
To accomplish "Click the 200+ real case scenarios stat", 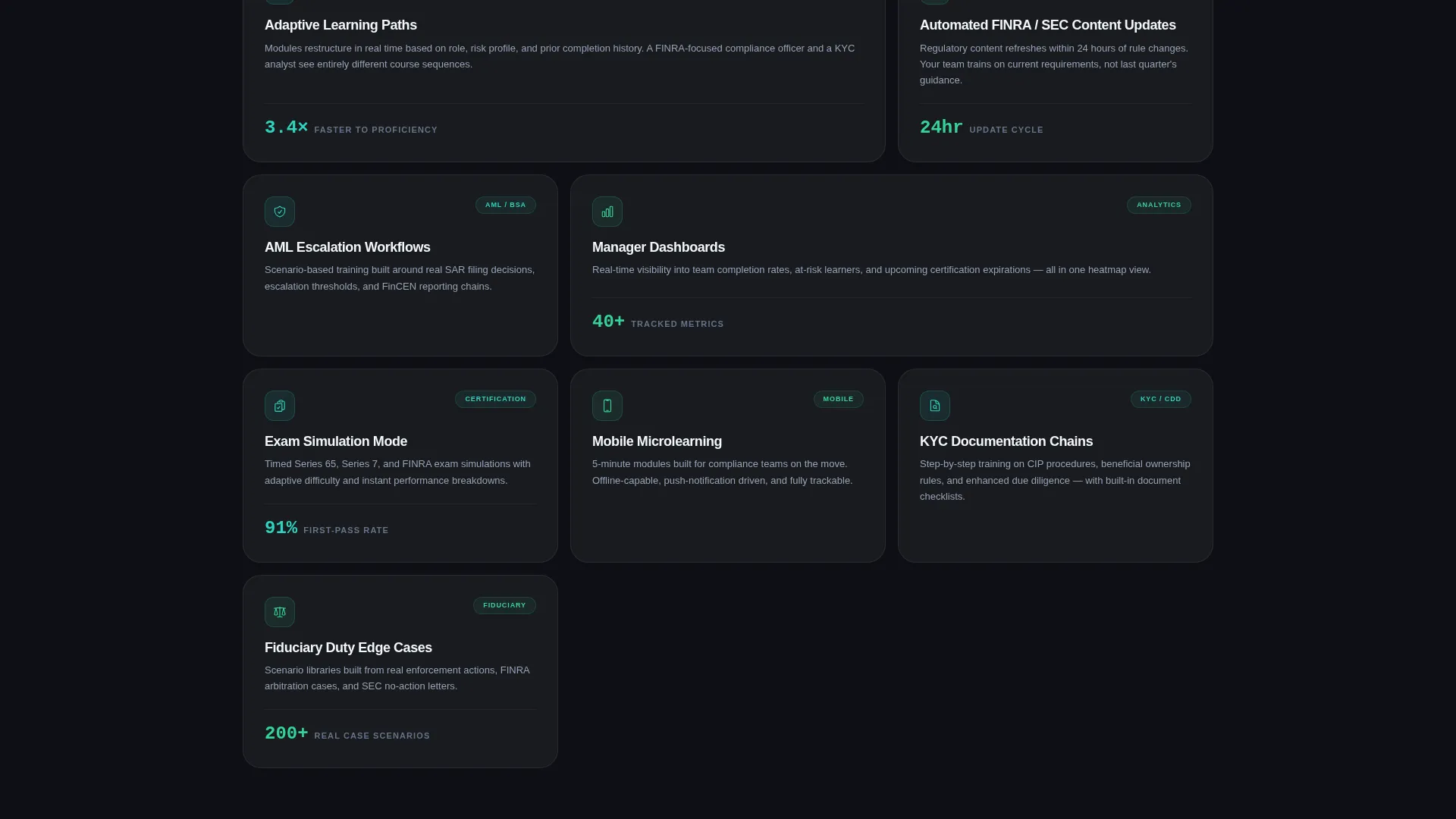I will [347, 734].
